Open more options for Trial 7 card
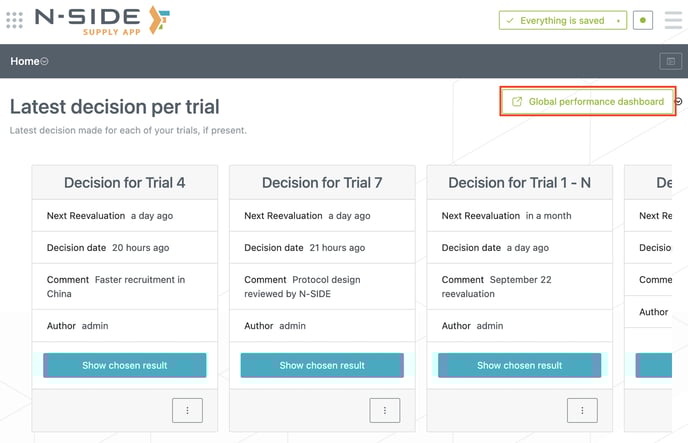The width and height of the screenshot is (688, 443). 385,410
